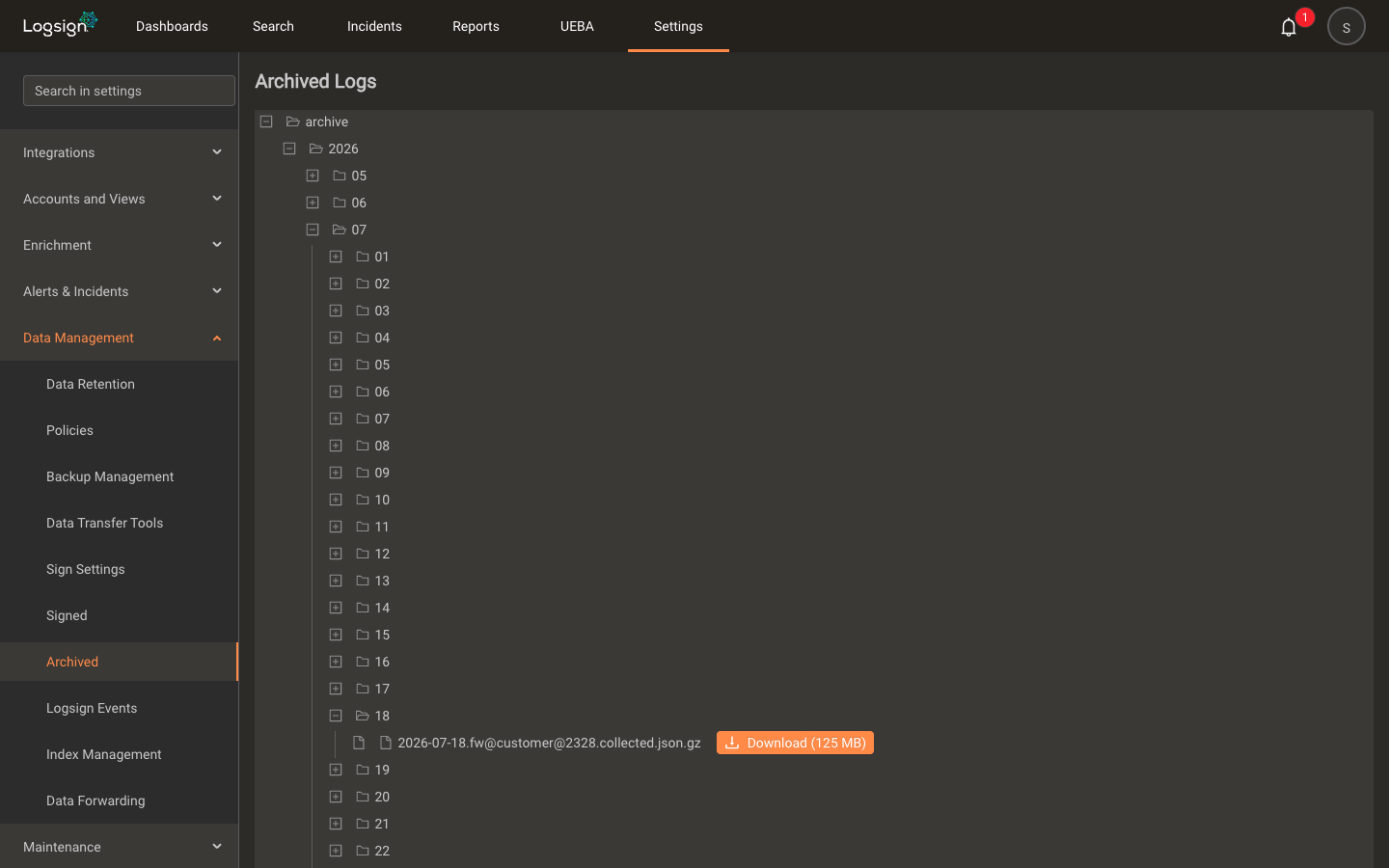
Task: Expand the day 19 folder
Action: [x=336, y=770]
